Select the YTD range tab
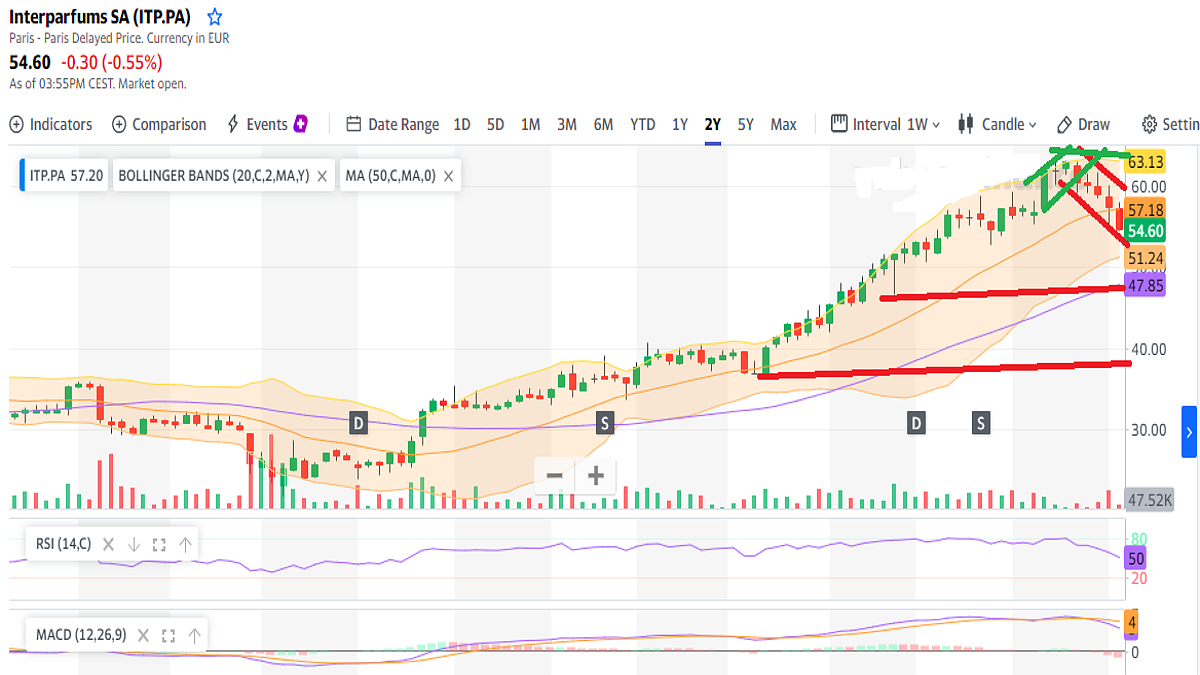The width and height of the screenshot is (1200, 675). [642, 124]
